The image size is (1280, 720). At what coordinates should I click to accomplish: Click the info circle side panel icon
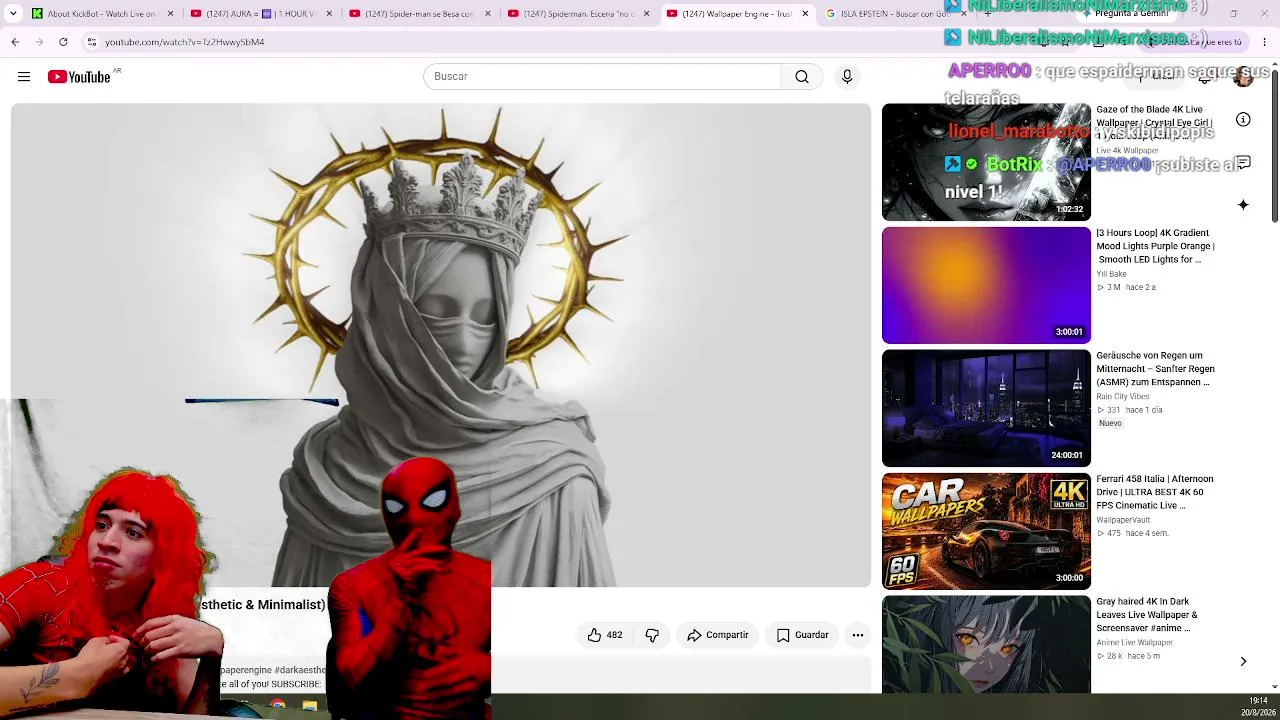(x=1243, y=120)
